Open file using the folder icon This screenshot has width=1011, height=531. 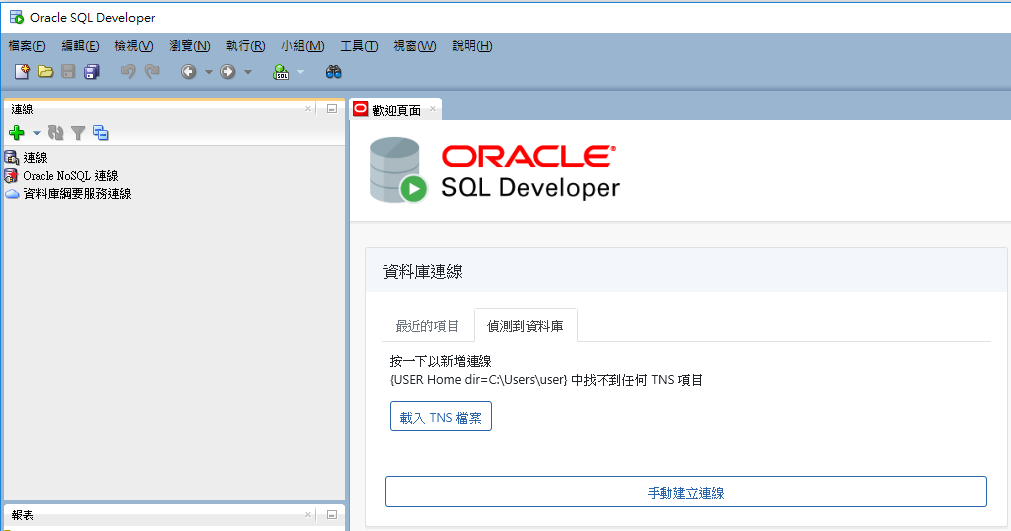point(45,72)
